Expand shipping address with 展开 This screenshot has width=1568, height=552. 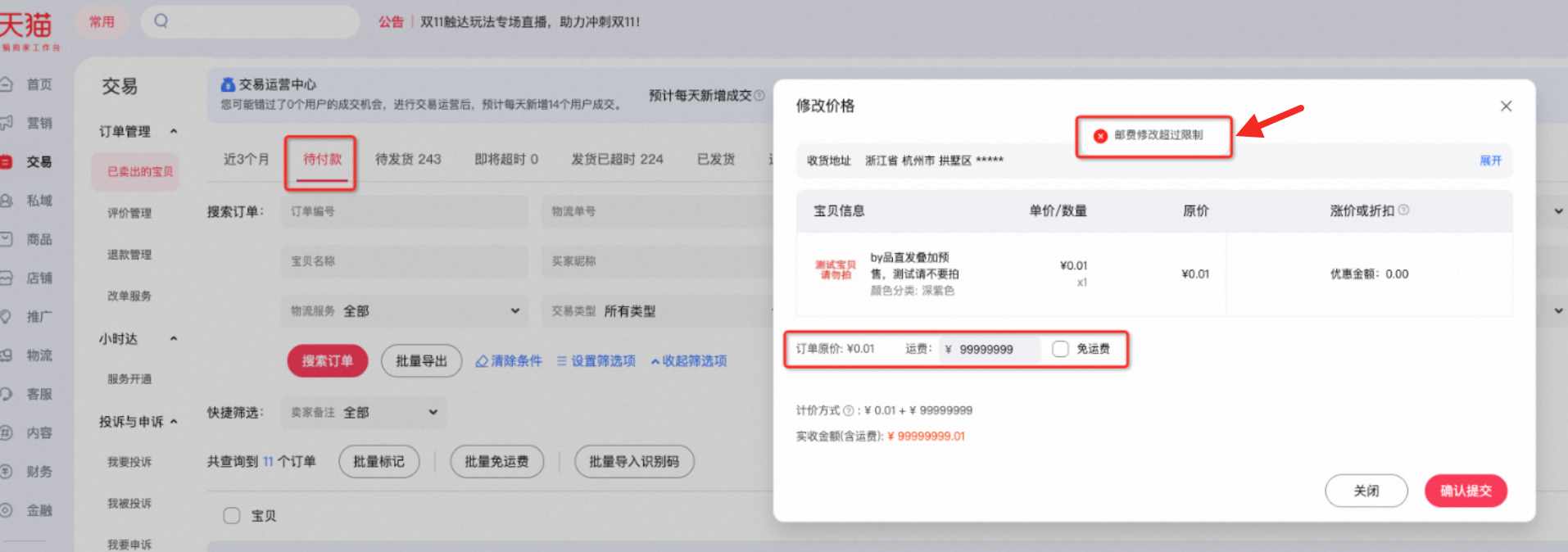1490,161
